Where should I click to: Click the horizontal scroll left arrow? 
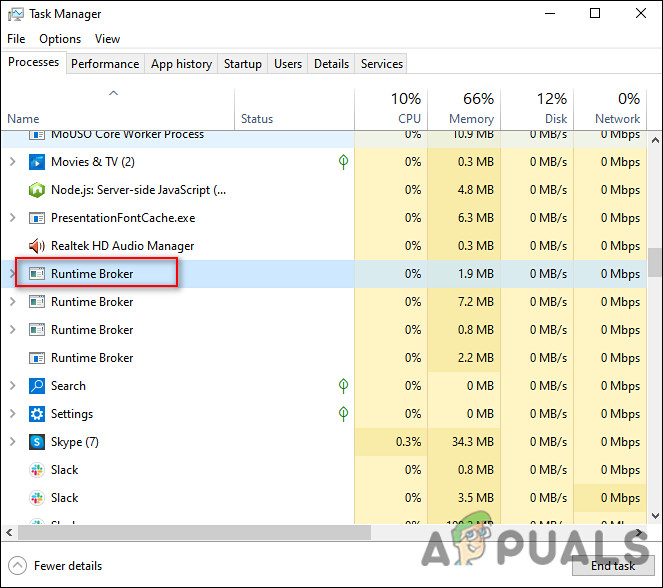click(x=9, y=533)
